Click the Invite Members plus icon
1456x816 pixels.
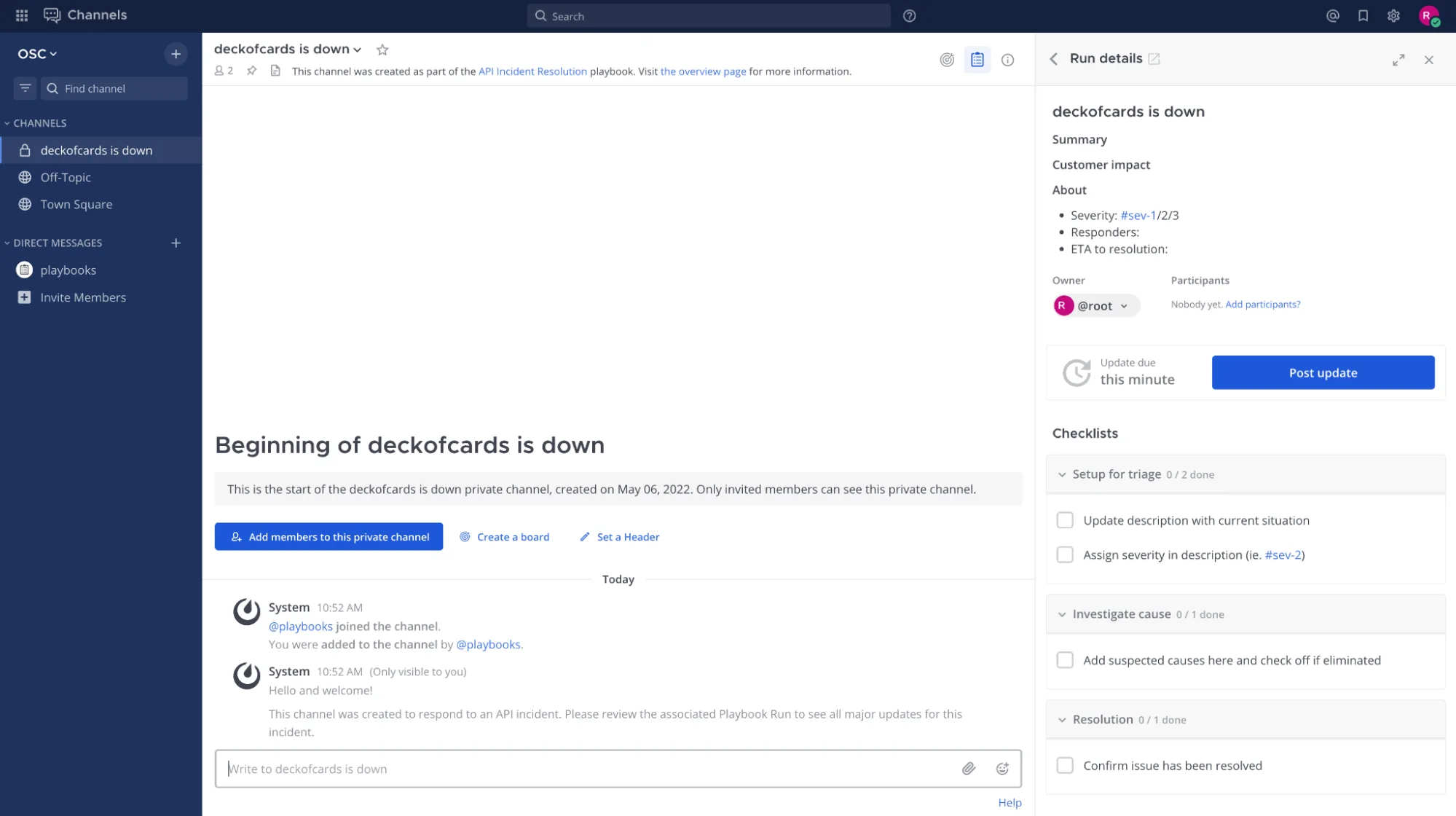click(25, 297)
